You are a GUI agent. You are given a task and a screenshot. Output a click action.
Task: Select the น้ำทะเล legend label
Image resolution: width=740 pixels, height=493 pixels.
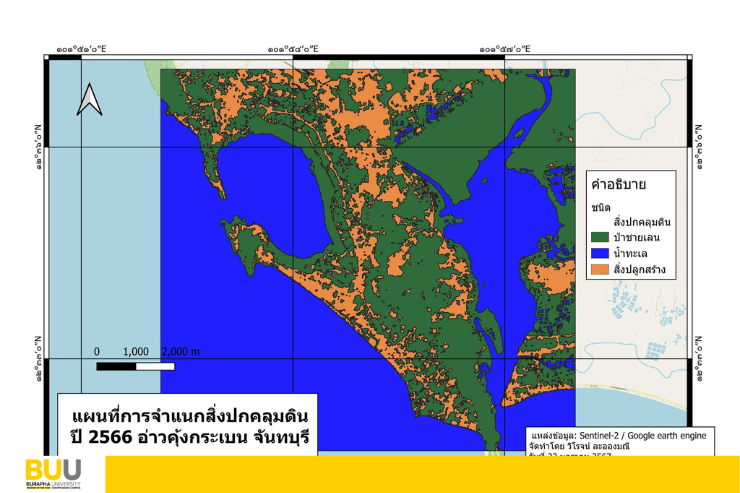pyautogui.click(x=639, y=254)
